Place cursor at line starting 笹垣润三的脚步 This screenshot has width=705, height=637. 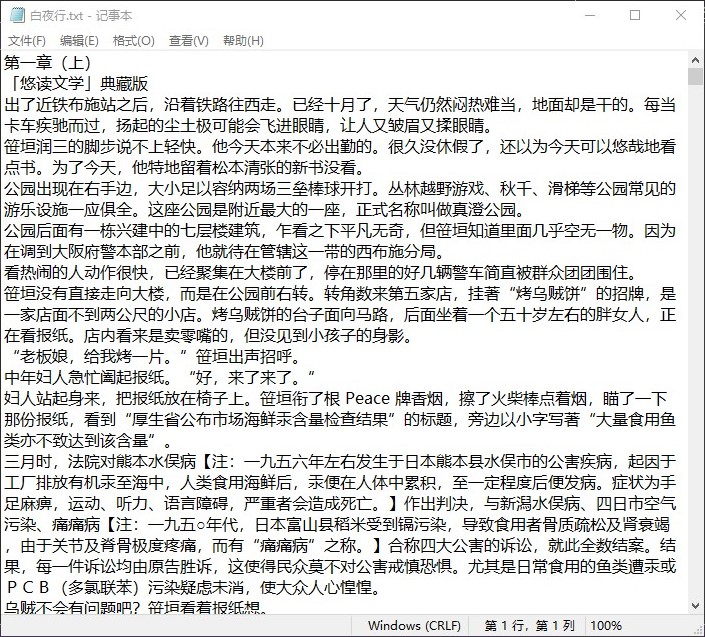coord(340,147)
